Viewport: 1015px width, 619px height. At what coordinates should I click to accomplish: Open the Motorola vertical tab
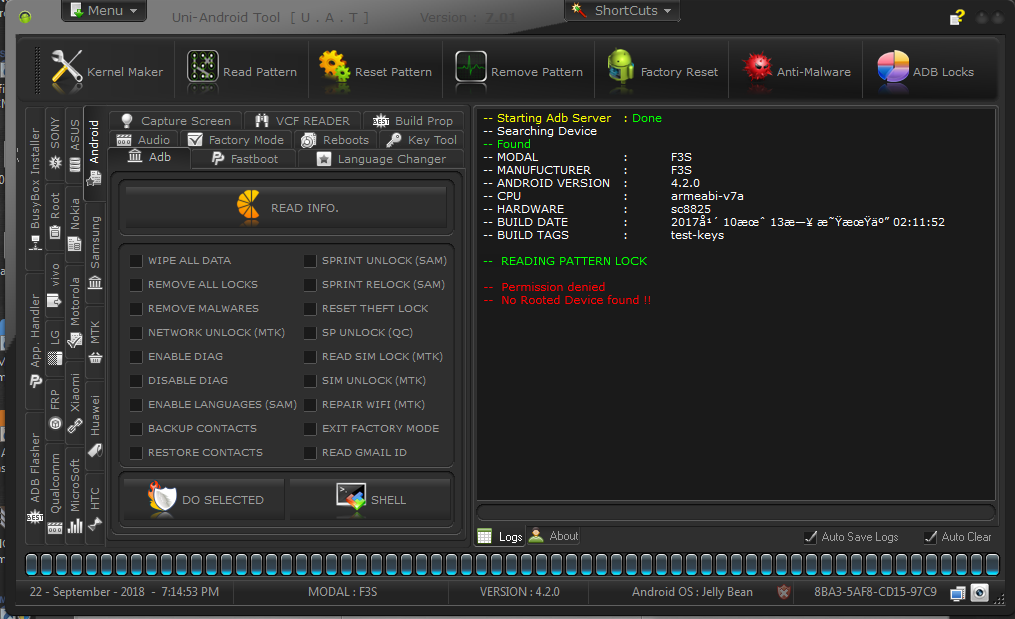(x=75, y=311)
